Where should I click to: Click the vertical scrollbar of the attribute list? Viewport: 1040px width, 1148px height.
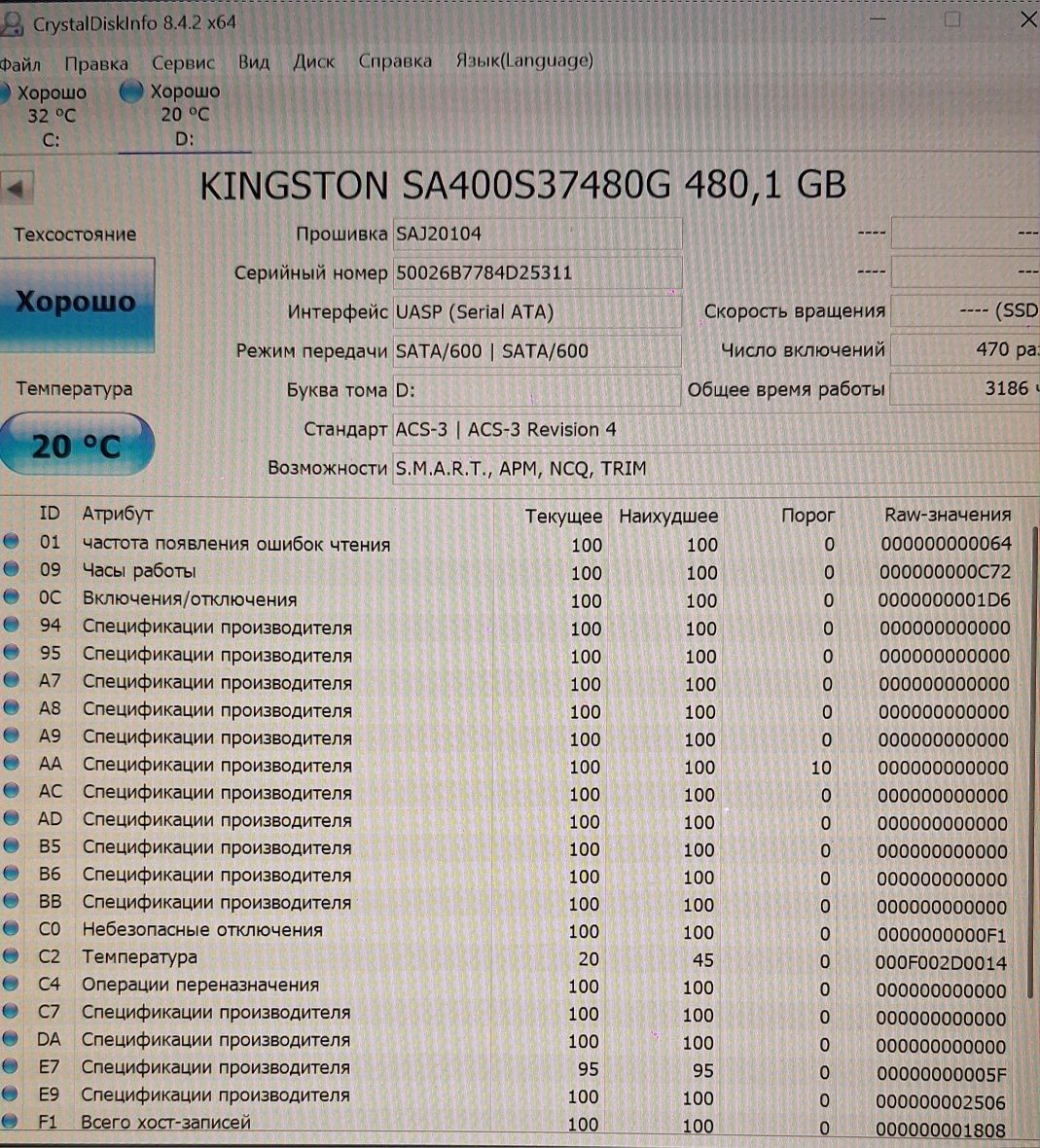click(x=1033, y=762)
